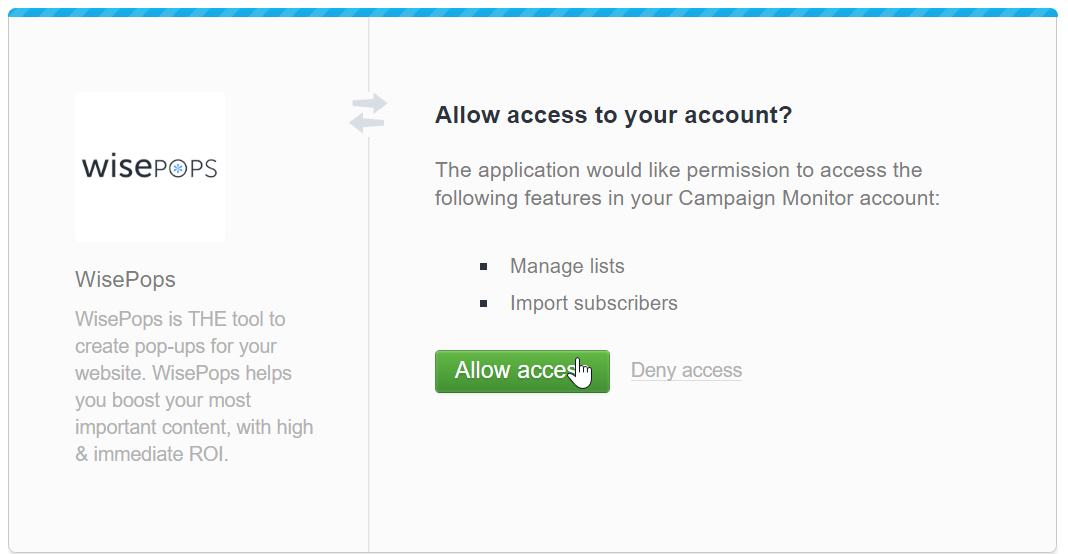Click the bullet before Import subscribers

coord(484,304)
